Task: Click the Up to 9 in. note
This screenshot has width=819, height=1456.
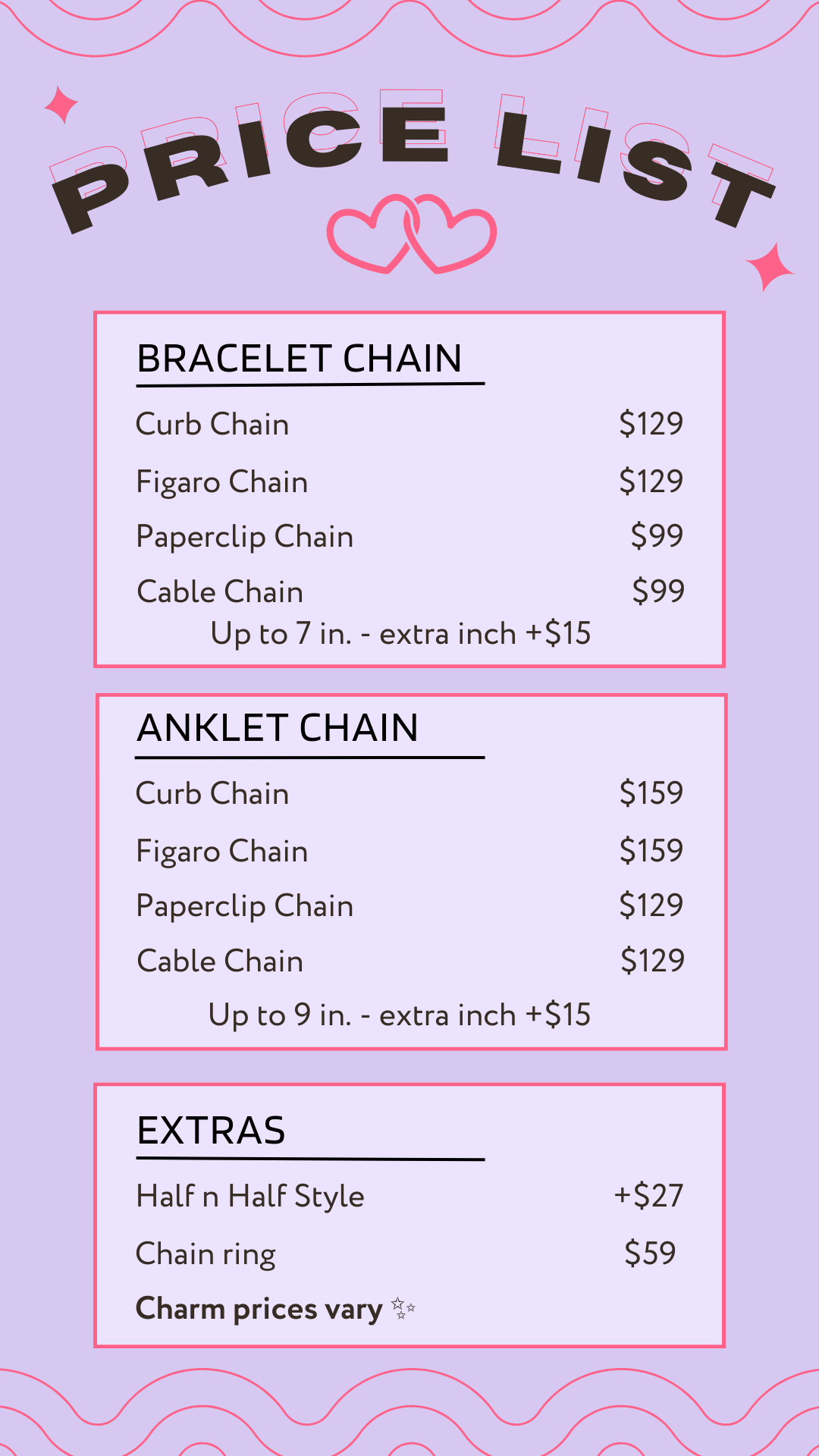Action: (399, 1015)
